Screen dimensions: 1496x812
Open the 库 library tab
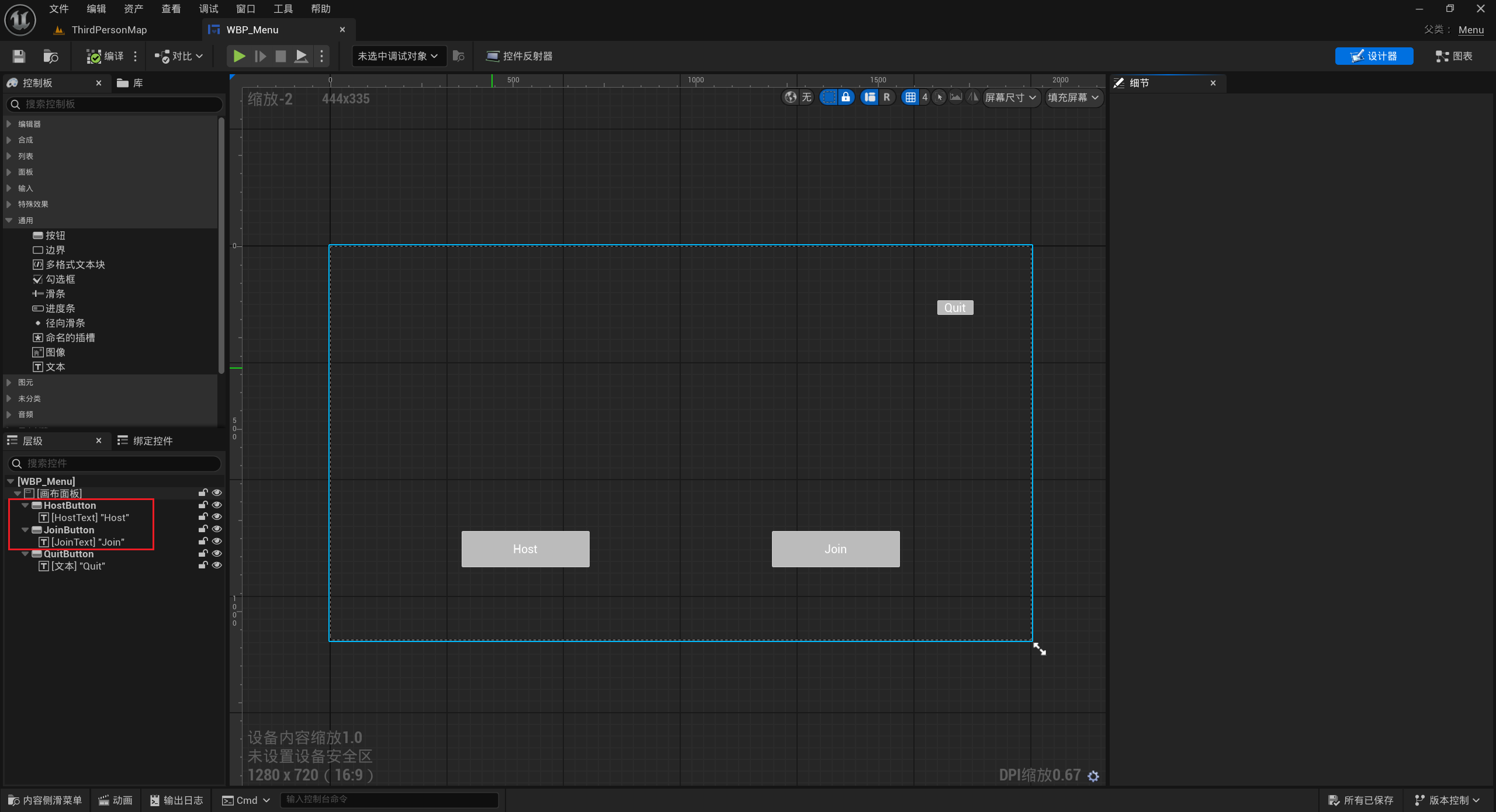tap(130, 83)
